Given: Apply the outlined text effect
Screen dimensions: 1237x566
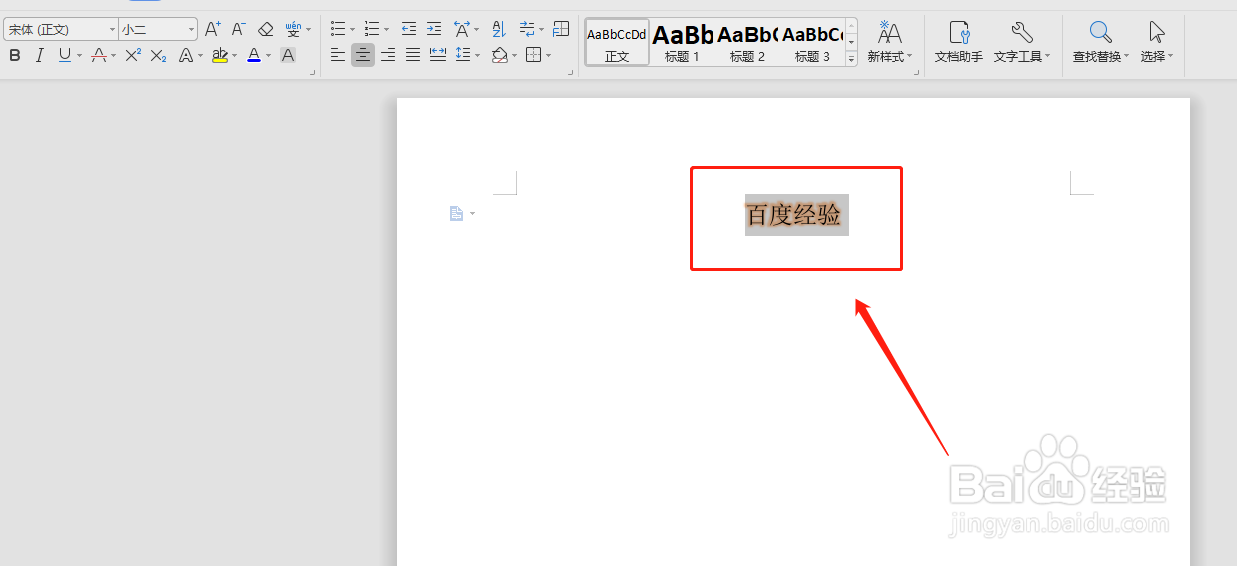Looking at the screenshot, I should click(186, 55).
